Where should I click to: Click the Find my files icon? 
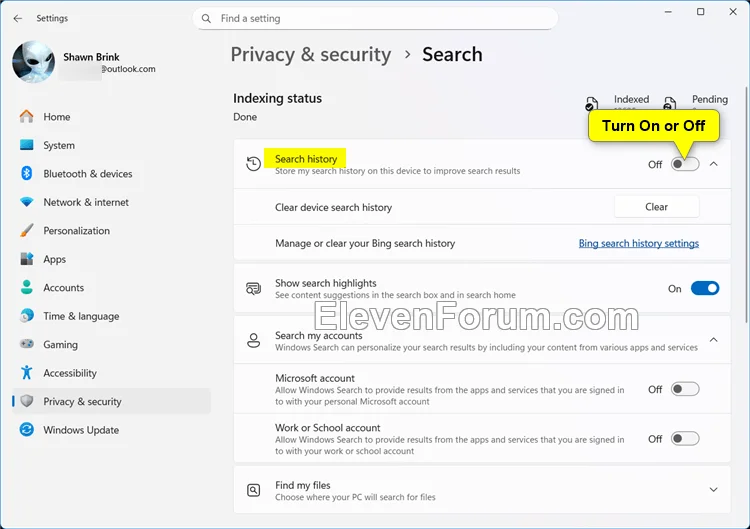click(254, 490)
